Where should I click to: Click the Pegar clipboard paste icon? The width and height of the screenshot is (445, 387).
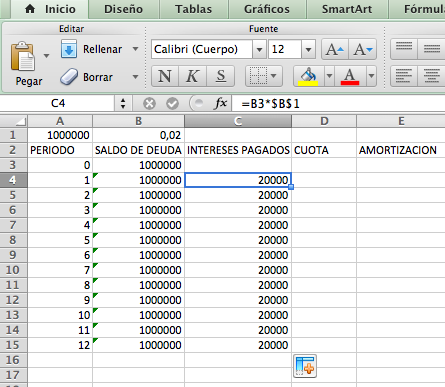[x=23, y=56]
